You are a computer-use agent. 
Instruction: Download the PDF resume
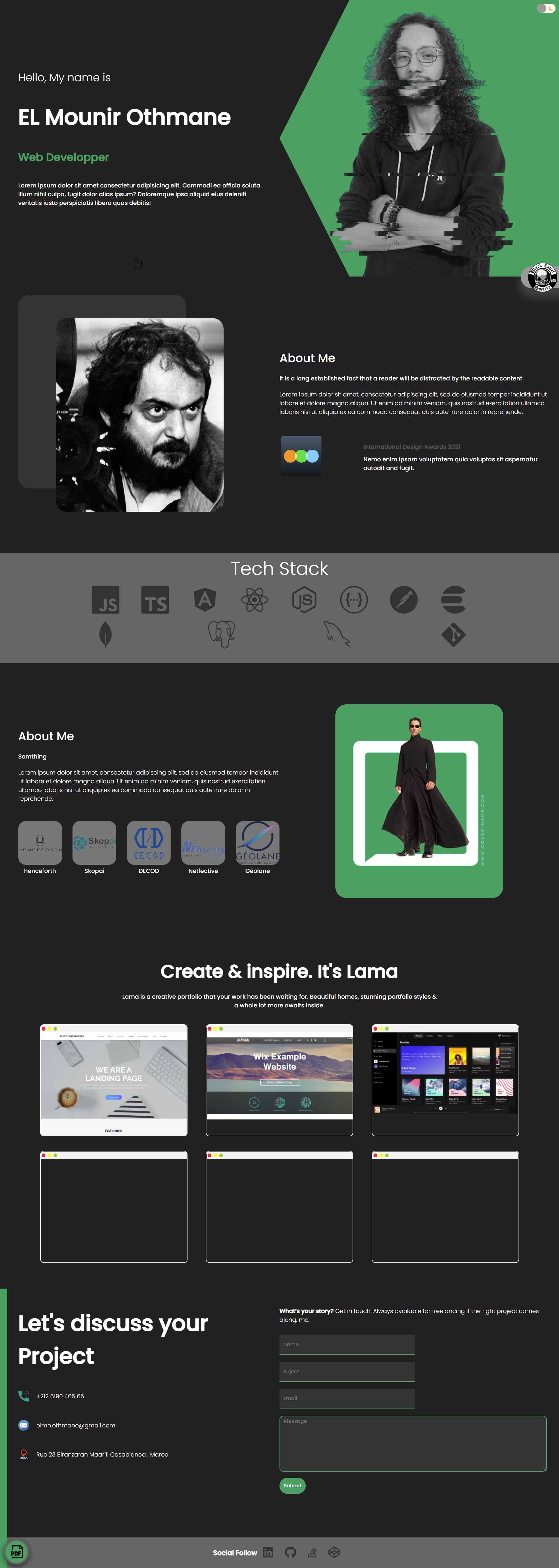[16, 1552]
